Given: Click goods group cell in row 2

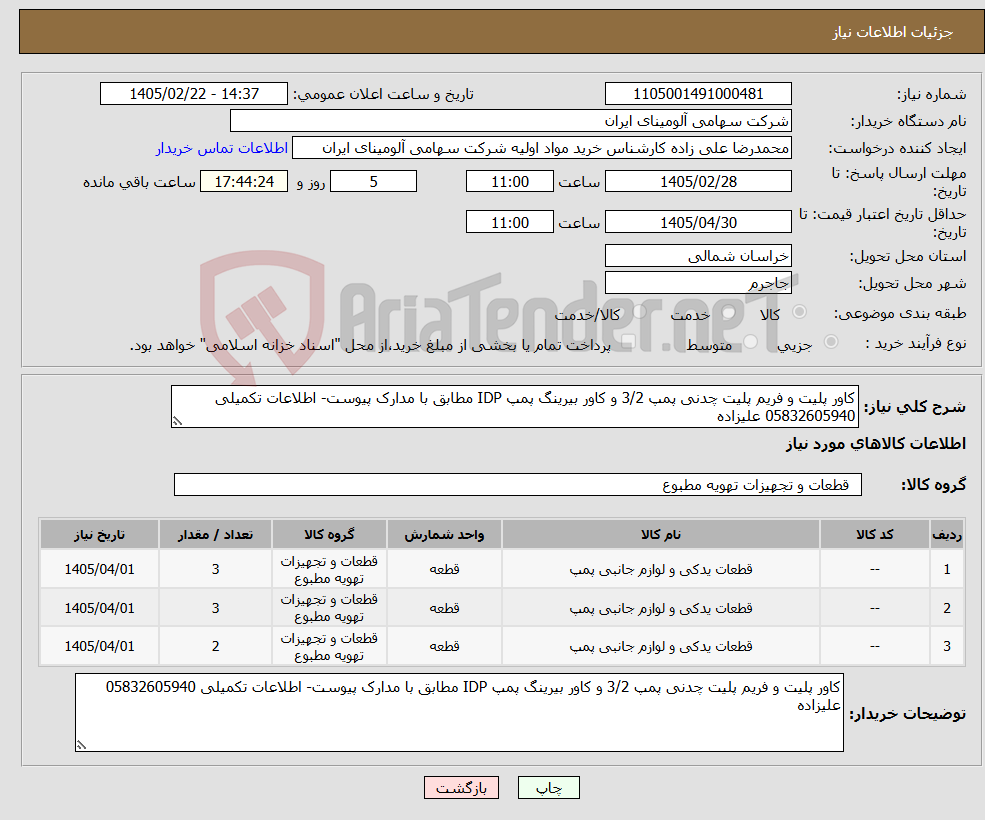Looking at the screenshot, I should click(x=329, y=608).
